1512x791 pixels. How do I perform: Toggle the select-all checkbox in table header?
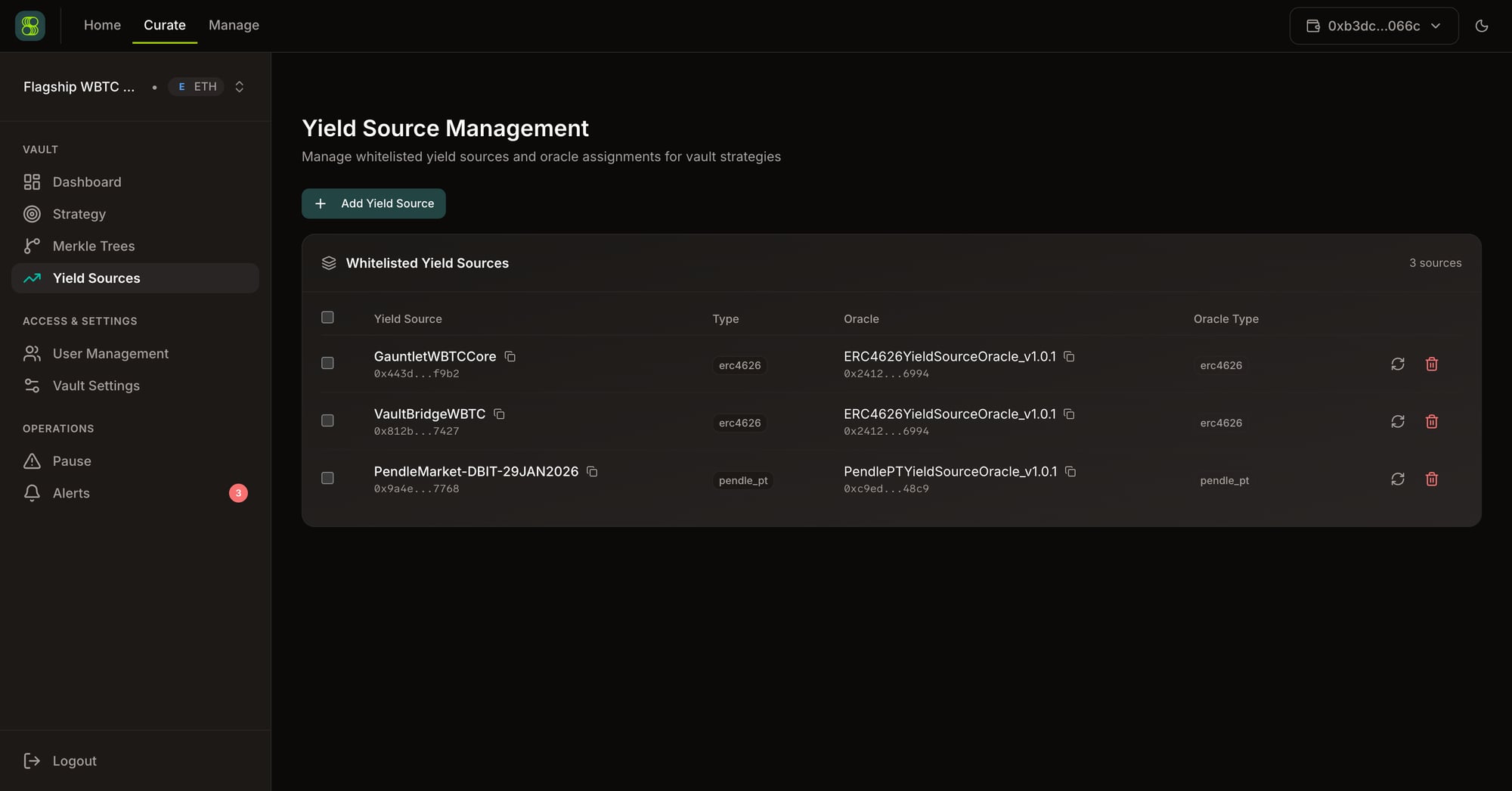[x=327, y=317]
